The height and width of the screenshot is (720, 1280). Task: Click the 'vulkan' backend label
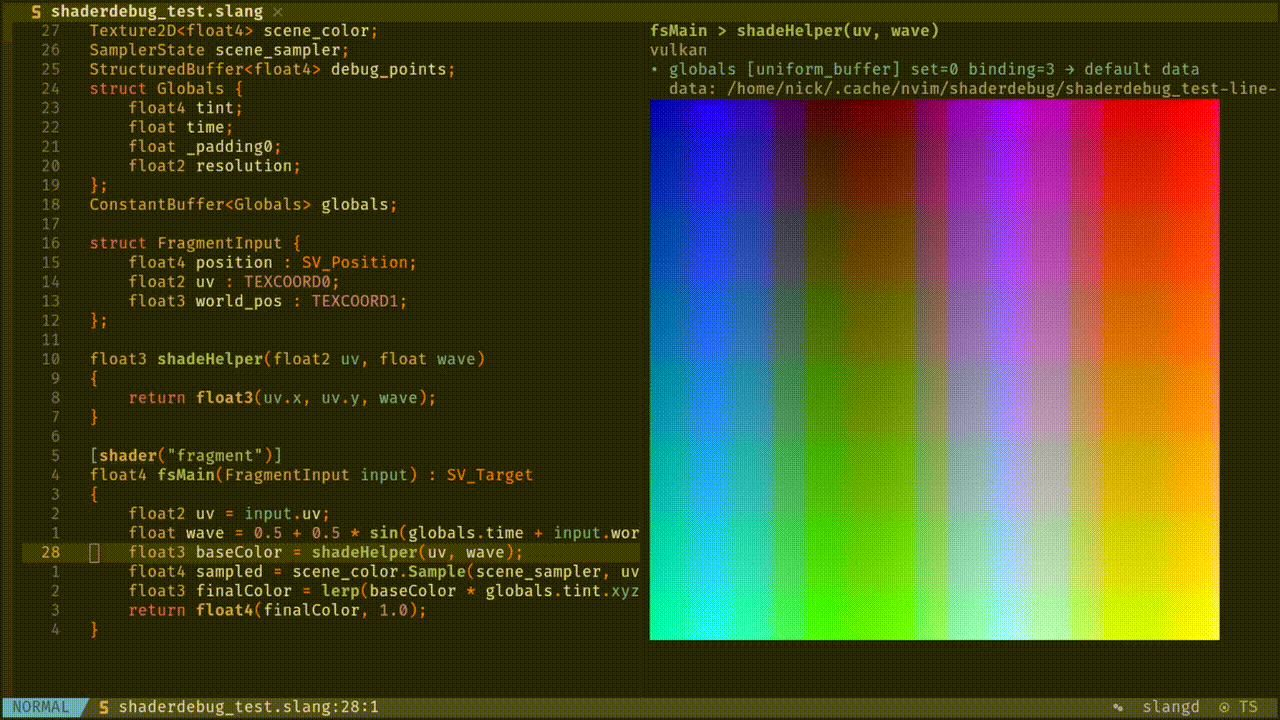pos(679,50)
